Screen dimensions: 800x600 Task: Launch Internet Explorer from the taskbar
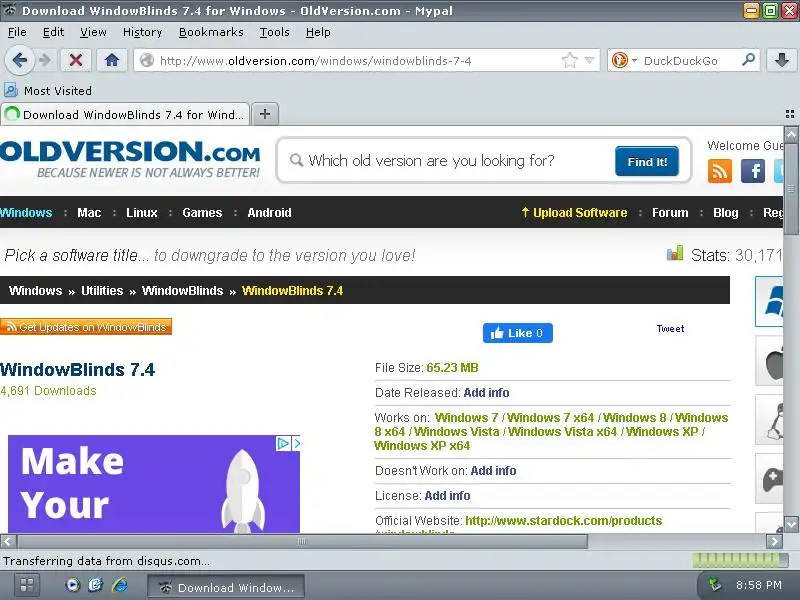pos(120,585)
